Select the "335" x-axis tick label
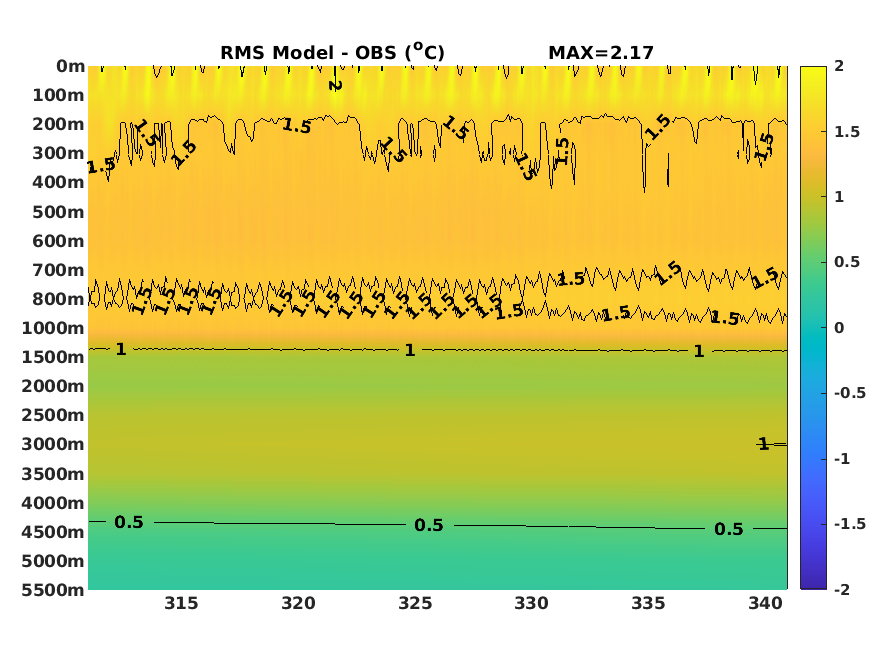875x656 pixels. pos(648,604)
